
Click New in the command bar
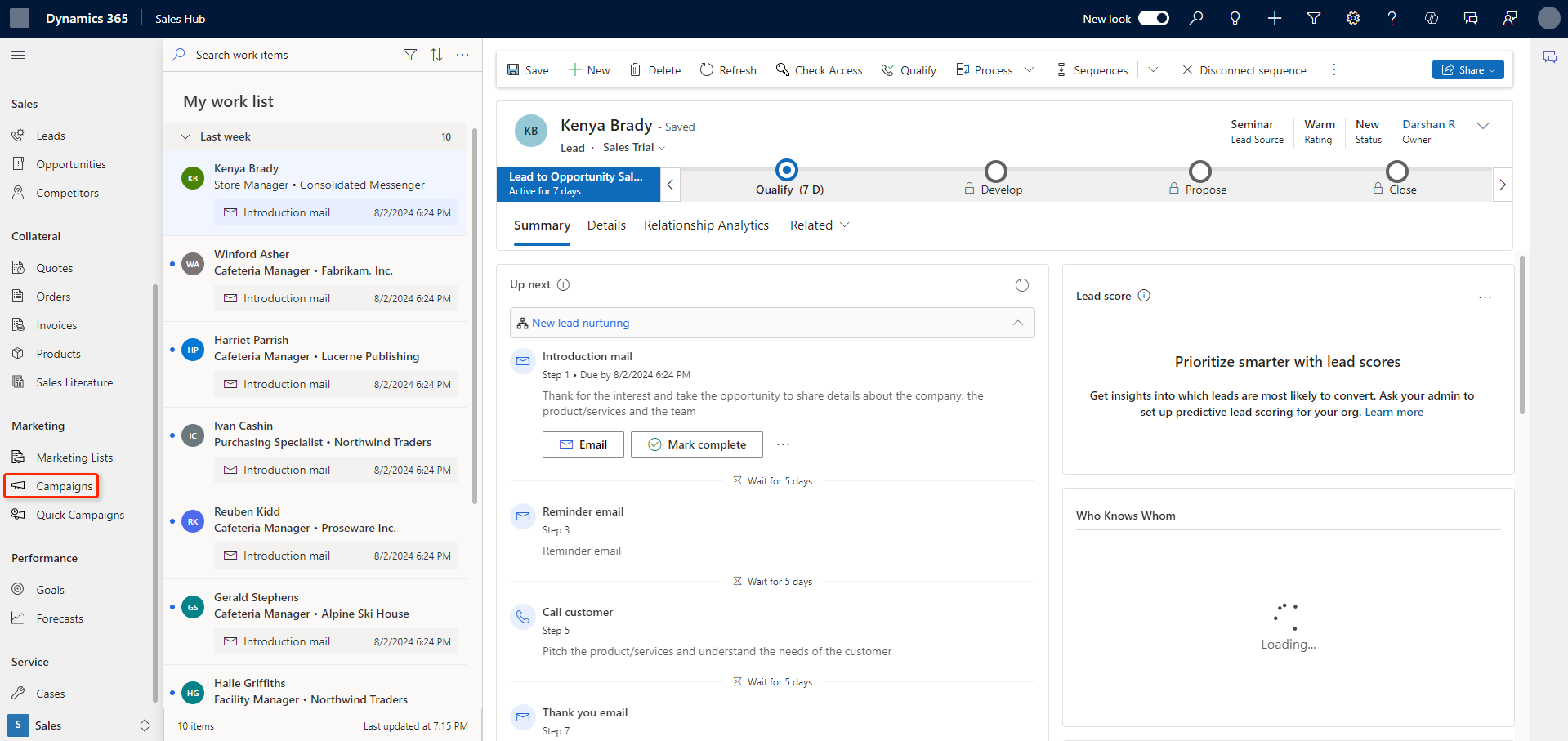click(589, 70)
